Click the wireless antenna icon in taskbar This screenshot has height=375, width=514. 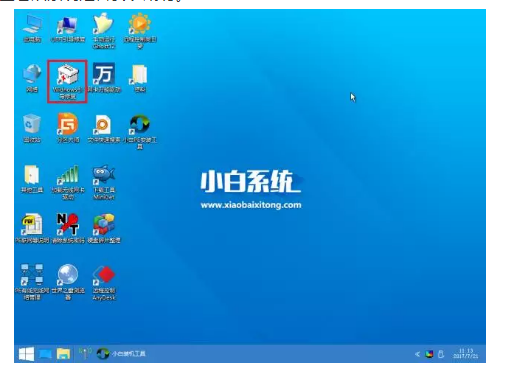click(85, 353)
